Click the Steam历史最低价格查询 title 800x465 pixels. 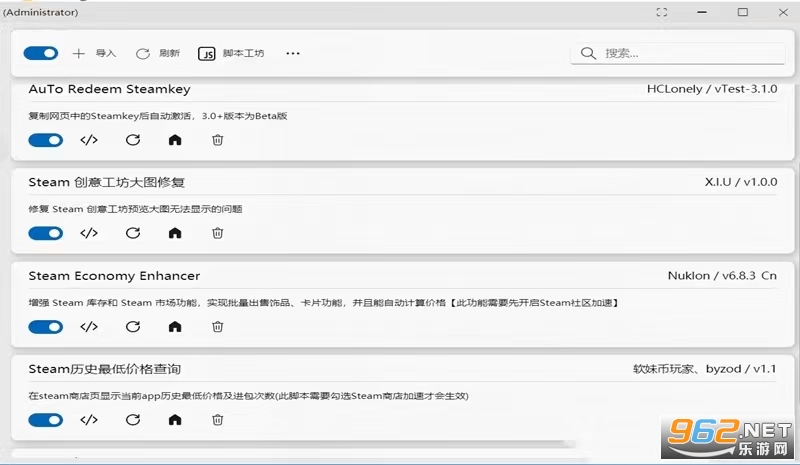coord(105,369)
